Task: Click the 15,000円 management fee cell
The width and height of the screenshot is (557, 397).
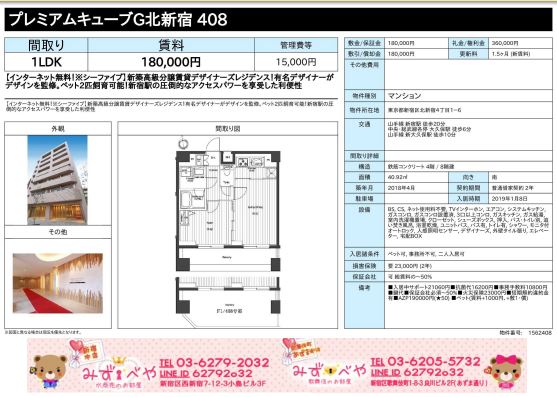Action: pyautogui.click(x=296, y=62)
